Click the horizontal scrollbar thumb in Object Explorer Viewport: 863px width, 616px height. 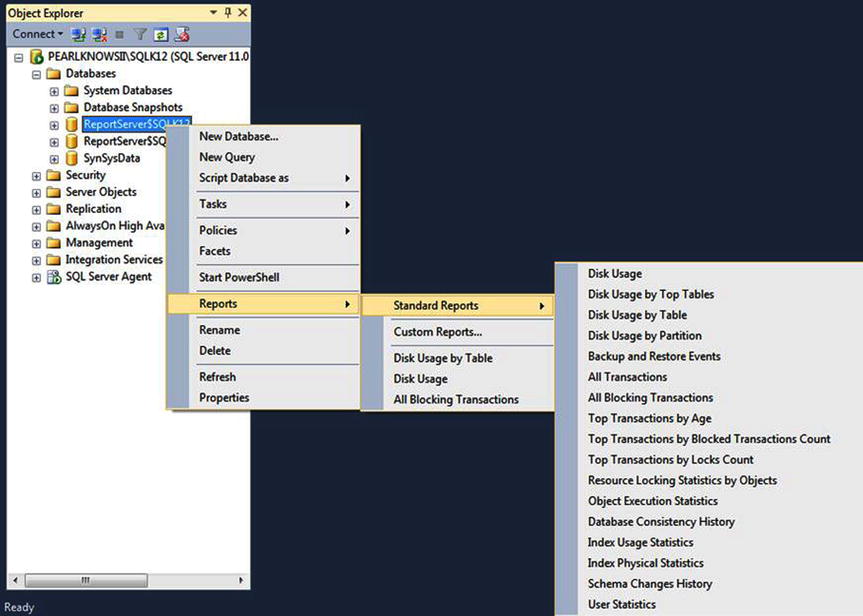click(86, 580)
